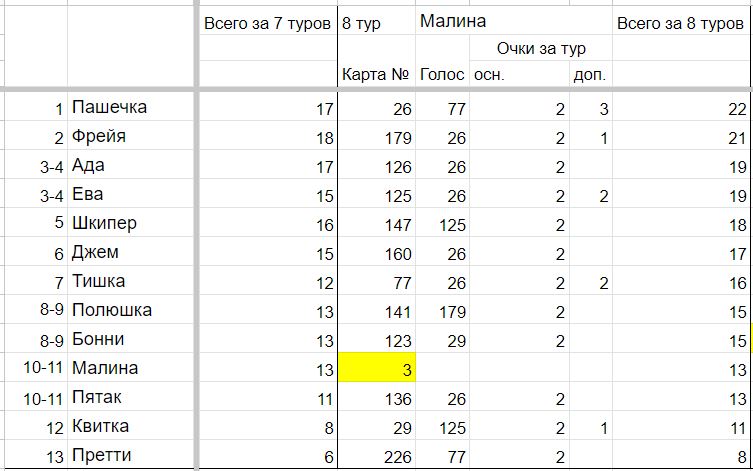Click the 'Малина' header cell at top
The image size is (753, 471).
[x=514, y=21]
